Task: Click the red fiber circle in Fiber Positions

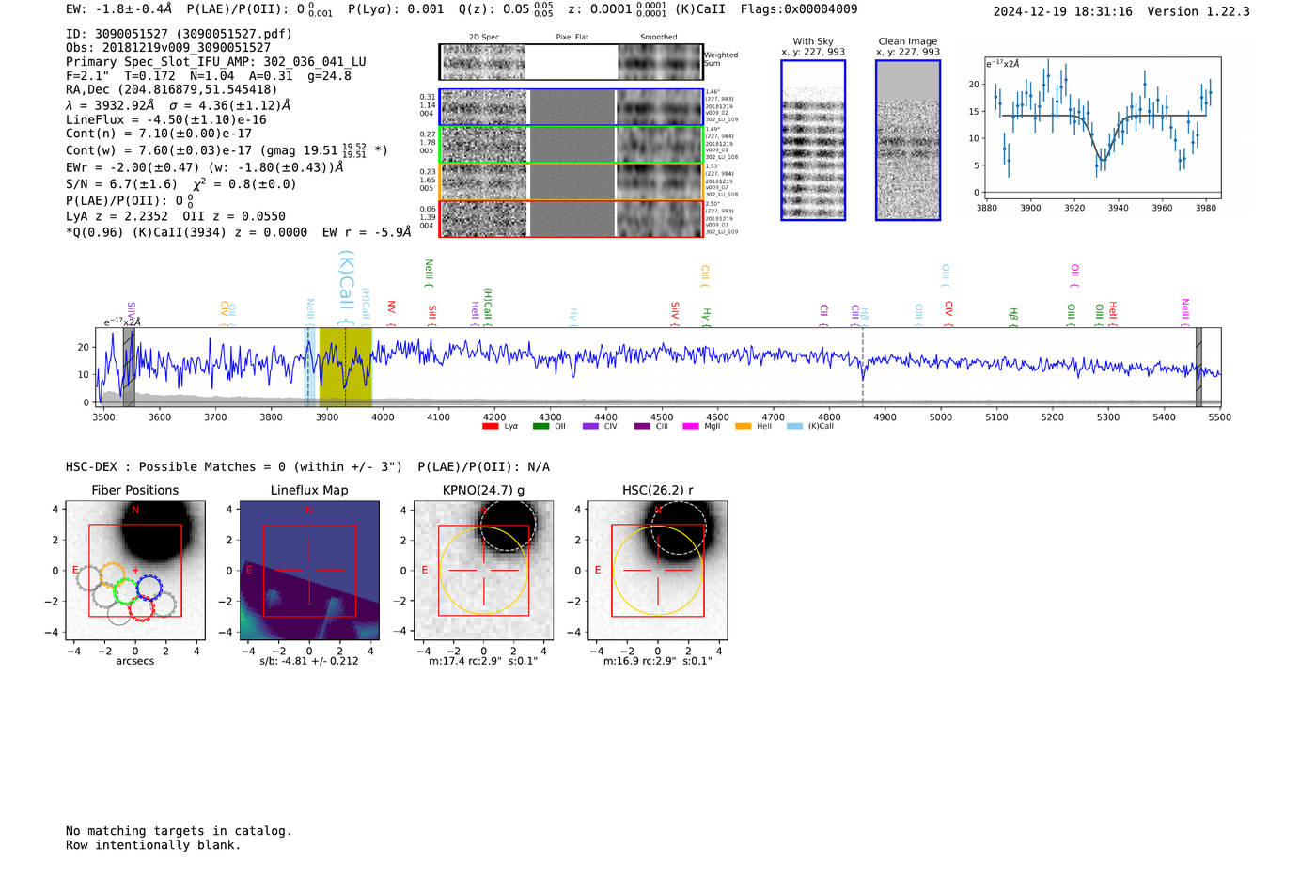Action: point(141,607)
